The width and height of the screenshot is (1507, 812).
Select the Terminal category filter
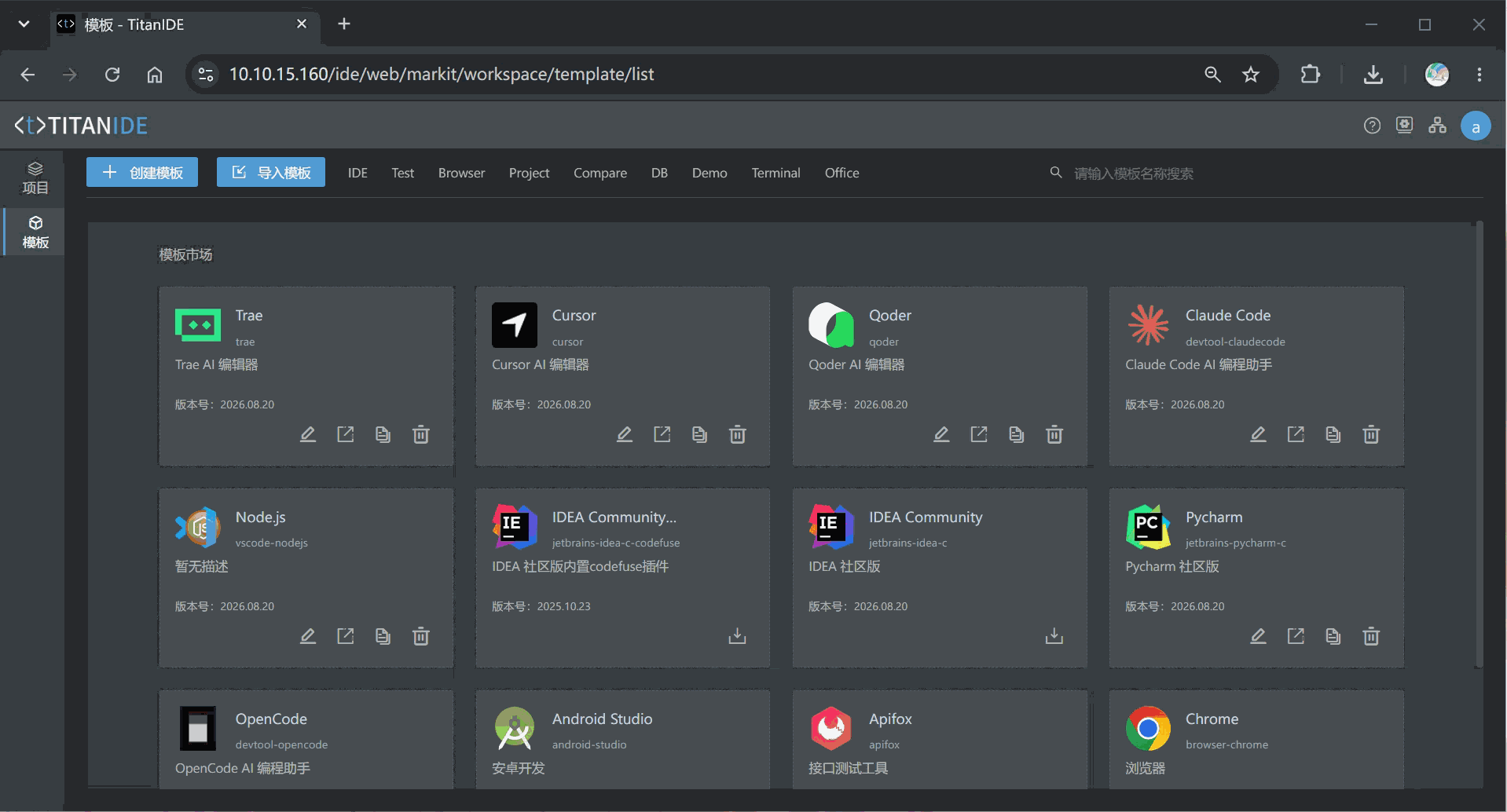(775, 173)
